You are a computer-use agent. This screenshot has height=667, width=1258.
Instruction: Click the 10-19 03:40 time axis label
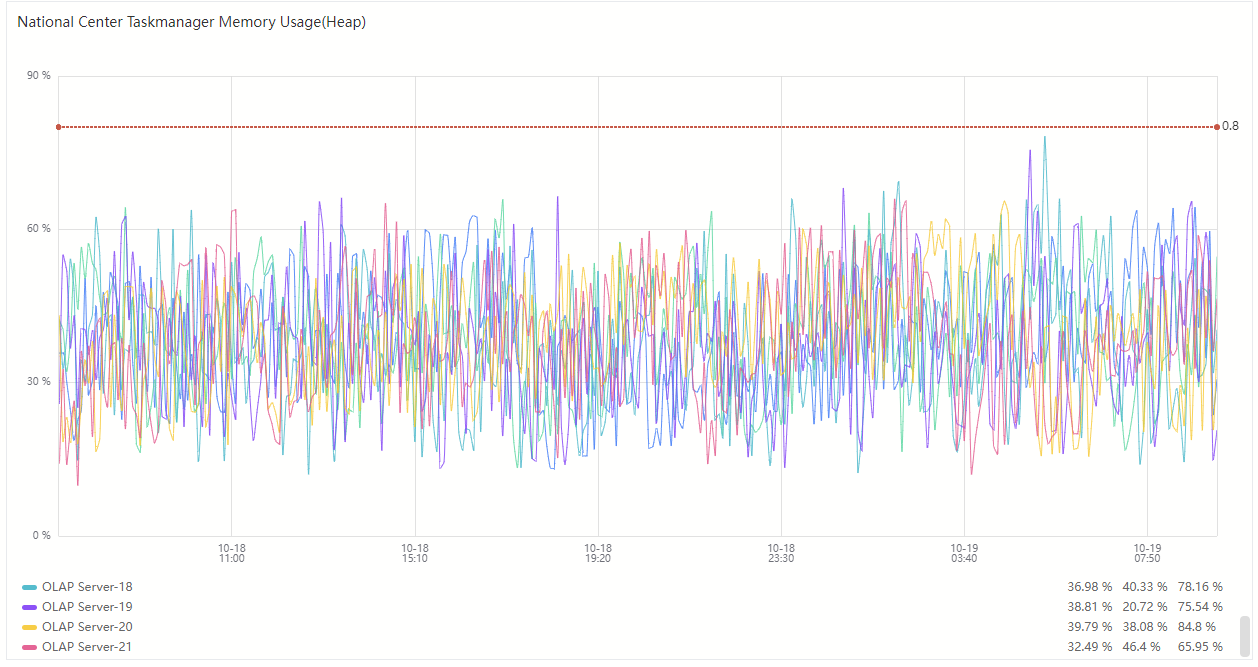964,553
